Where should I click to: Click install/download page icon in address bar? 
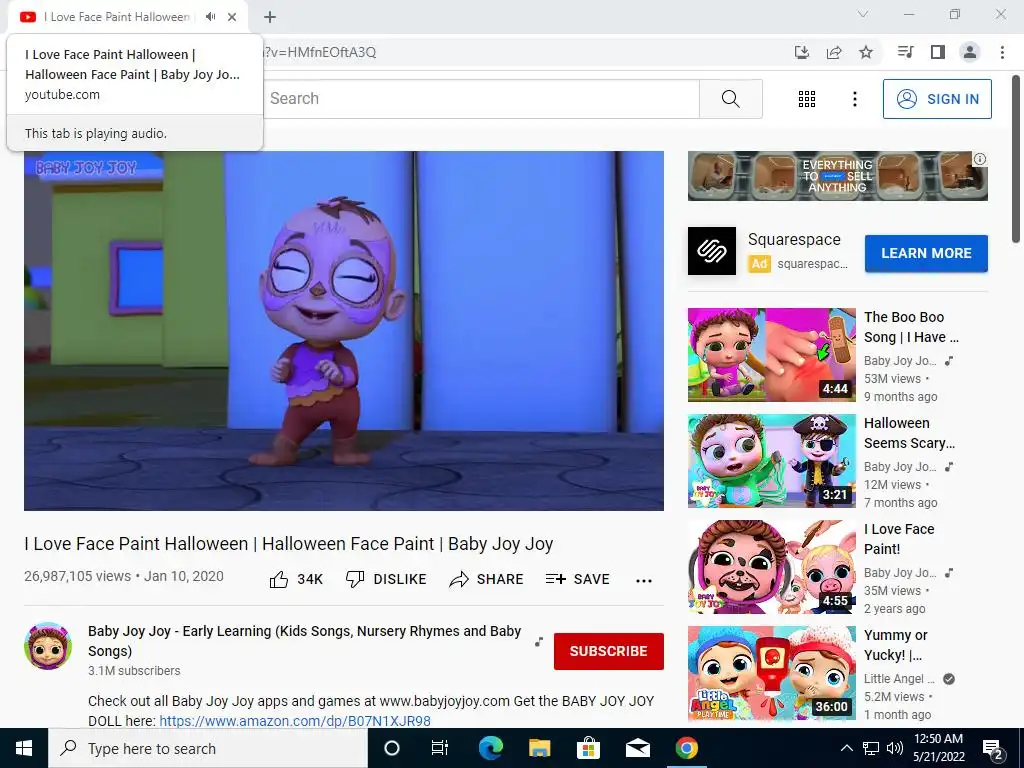[802, 52]
